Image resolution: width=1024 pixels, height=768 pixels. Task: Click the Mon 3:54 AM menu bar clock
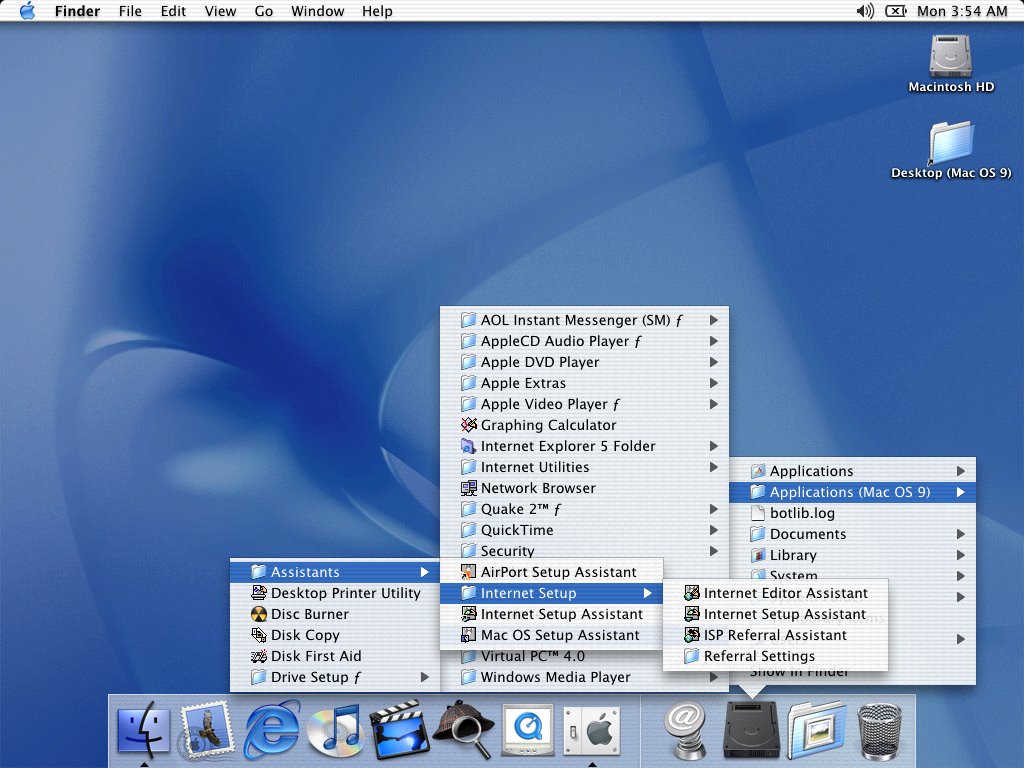(961, 11)
